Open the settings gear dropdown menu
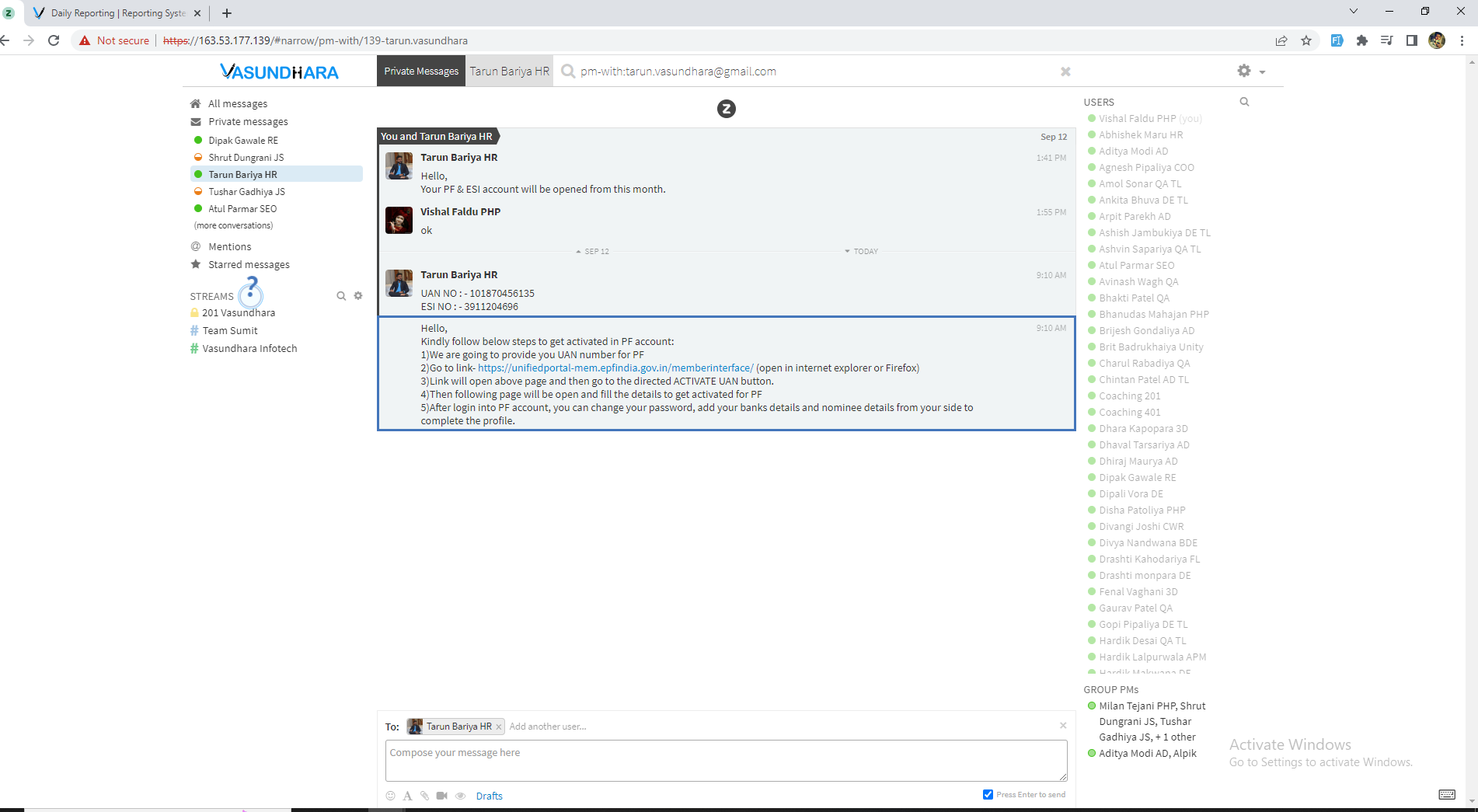This screenshot has height=812, width=1478. click(x=1250, y=71)
